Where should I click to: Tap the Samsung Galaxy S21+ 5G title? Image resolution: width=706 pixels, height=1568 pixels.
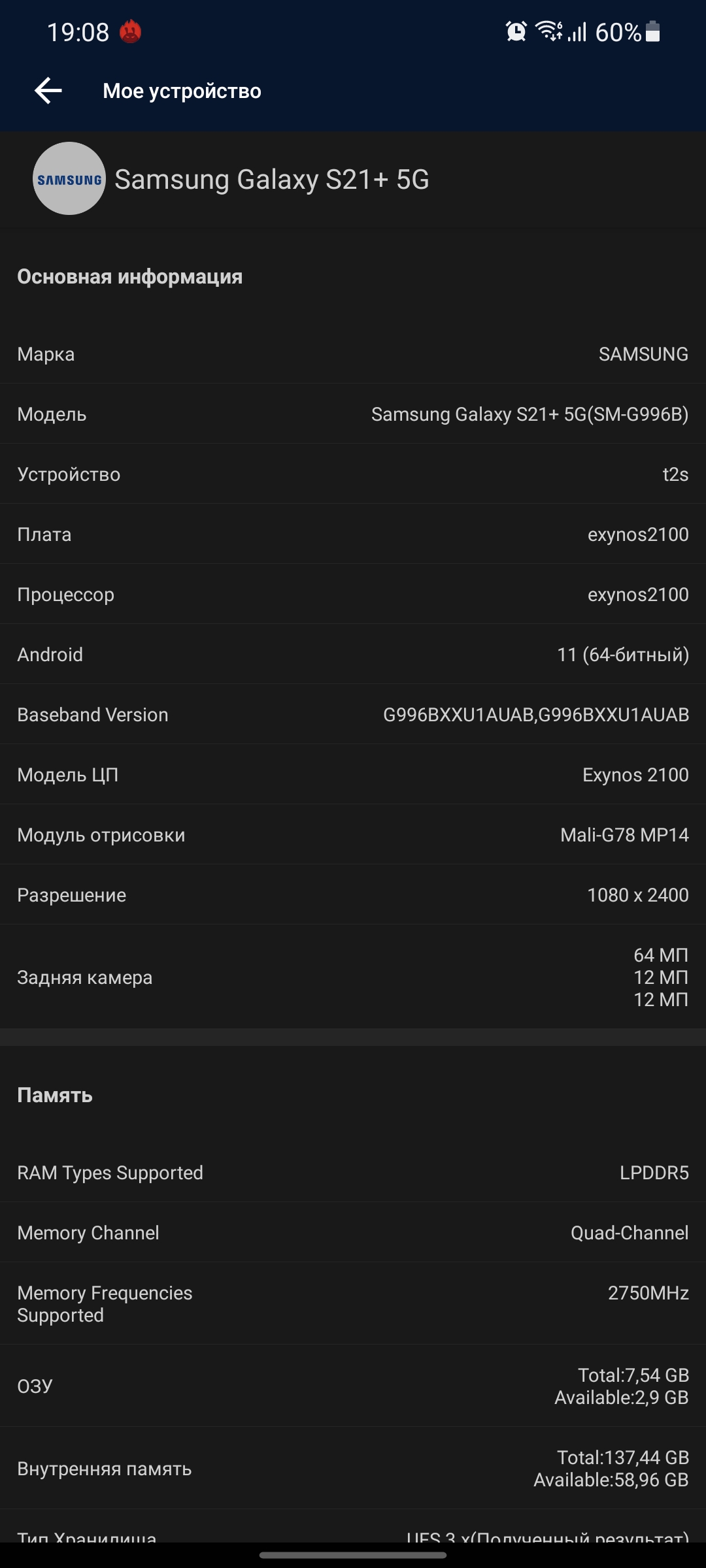click(272, 179)
